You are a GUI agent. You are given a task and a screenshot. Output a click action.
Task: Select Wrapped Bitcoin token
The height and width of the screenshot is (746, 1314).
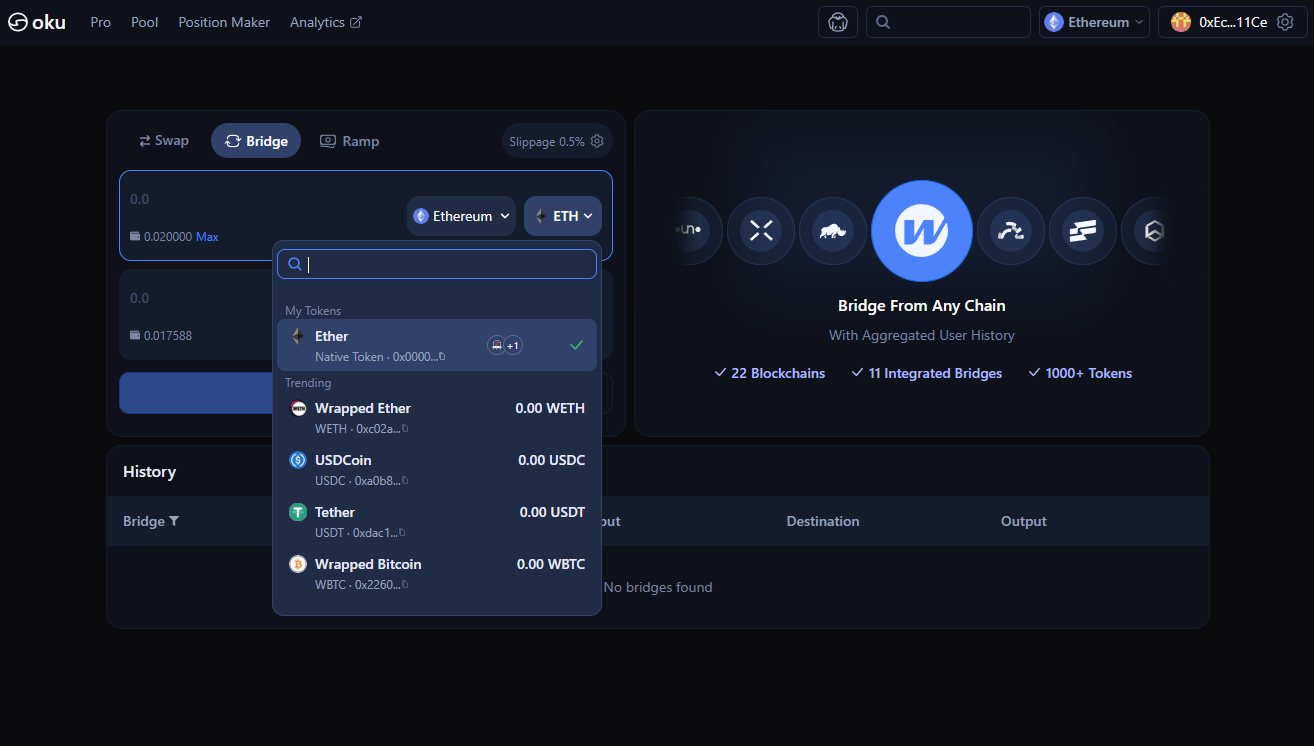coord(437,573)
